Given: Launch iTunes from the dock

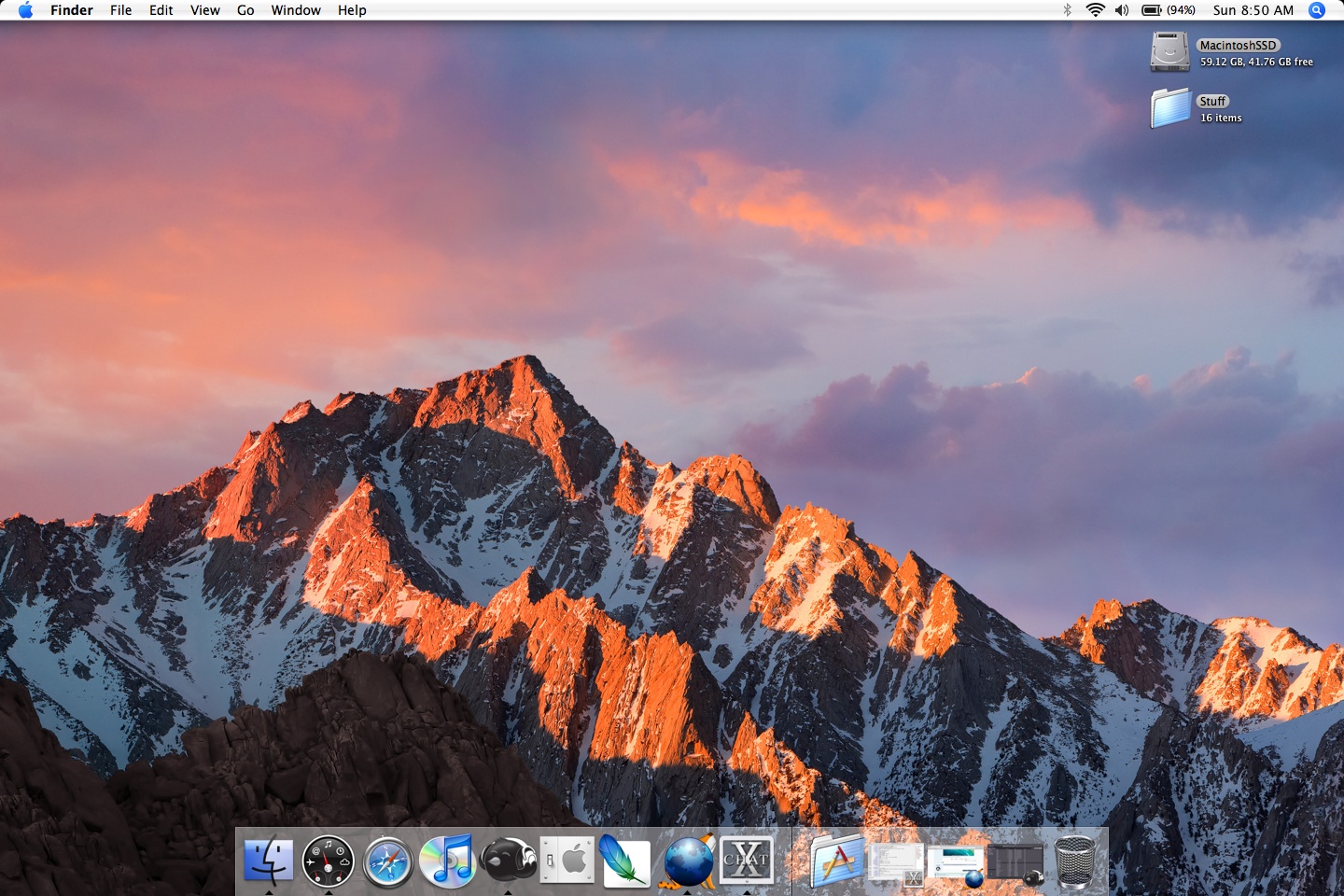Looking at the screenshot, I should (x=448, y=860).
